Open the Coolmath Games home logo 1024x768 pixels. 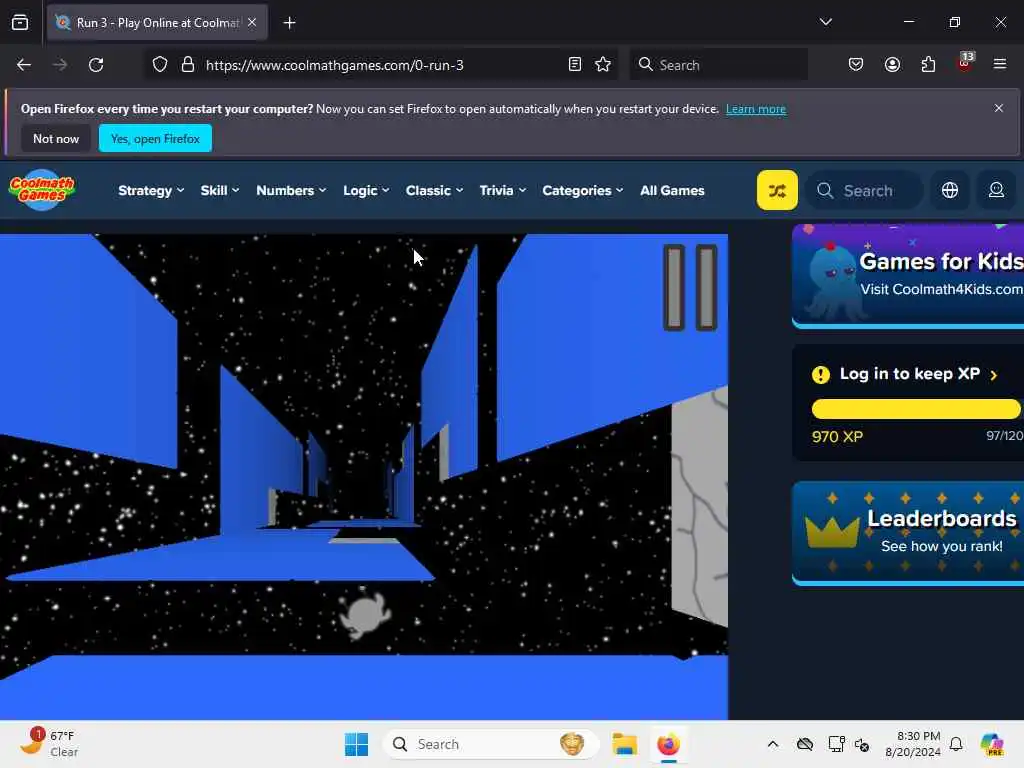[x=42, y=190]
